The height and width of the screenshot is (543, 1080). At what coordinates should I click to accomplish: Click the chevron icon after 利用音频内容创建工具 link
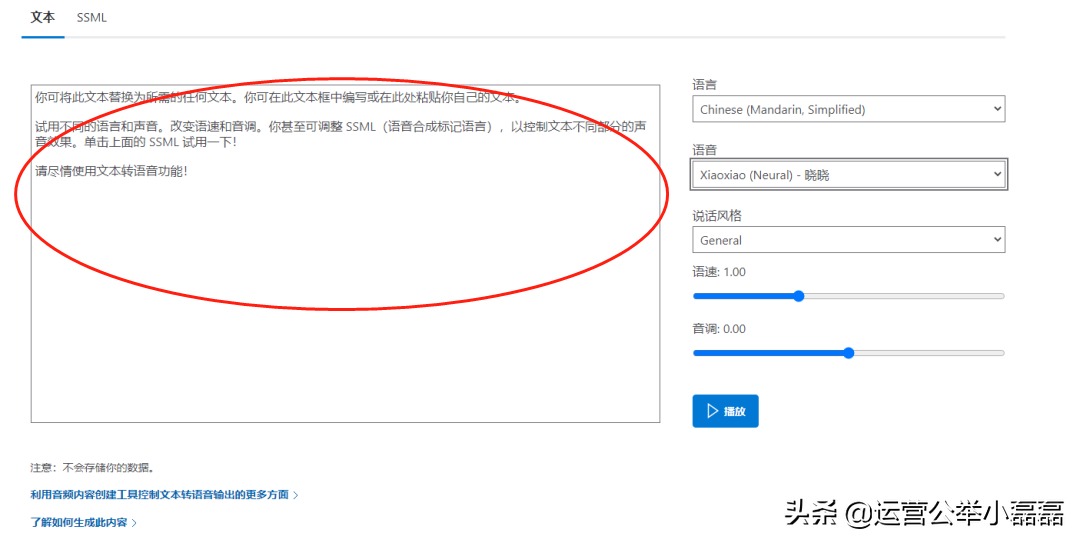296,495
